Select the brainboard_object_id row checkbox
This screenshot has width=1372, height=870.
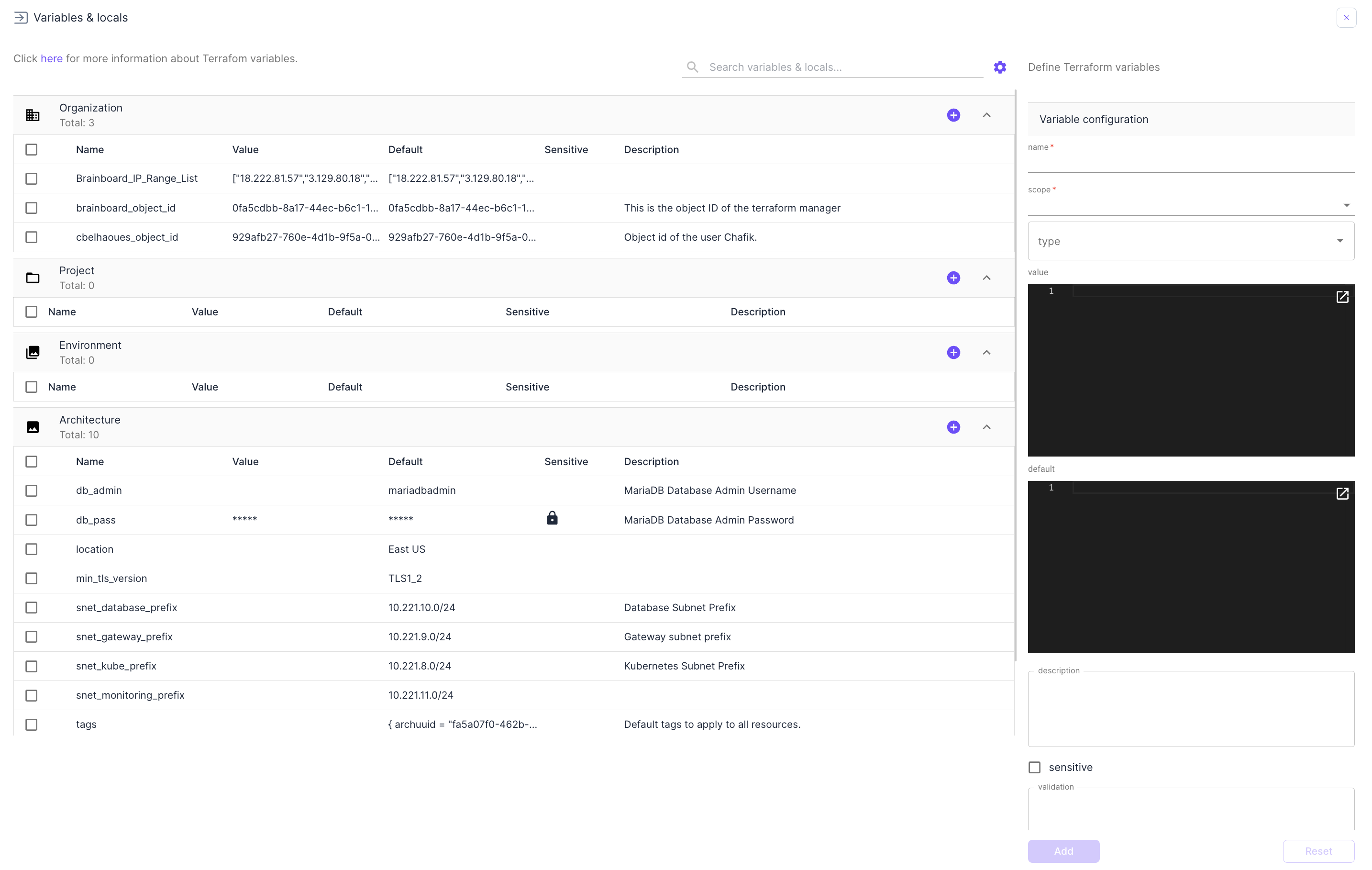coord(32,208)
